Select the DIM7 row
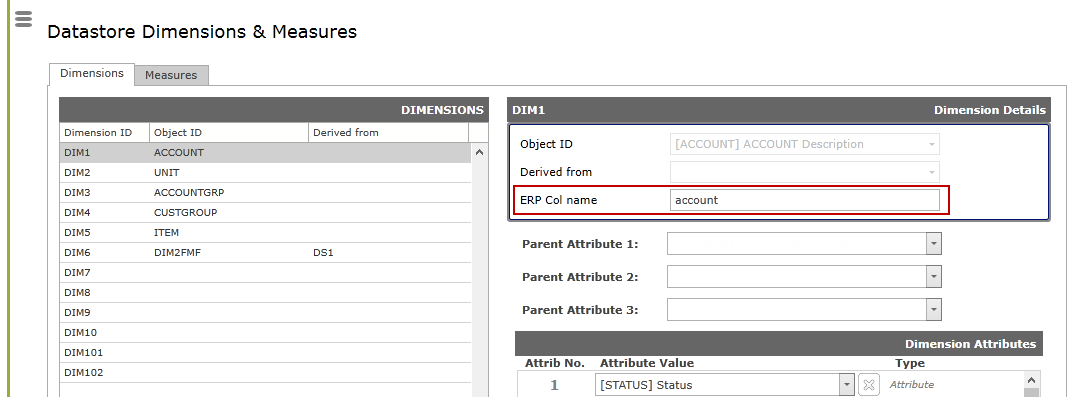Image resolution: width=1080 pixels, height=397 pixels. point(265,272)
